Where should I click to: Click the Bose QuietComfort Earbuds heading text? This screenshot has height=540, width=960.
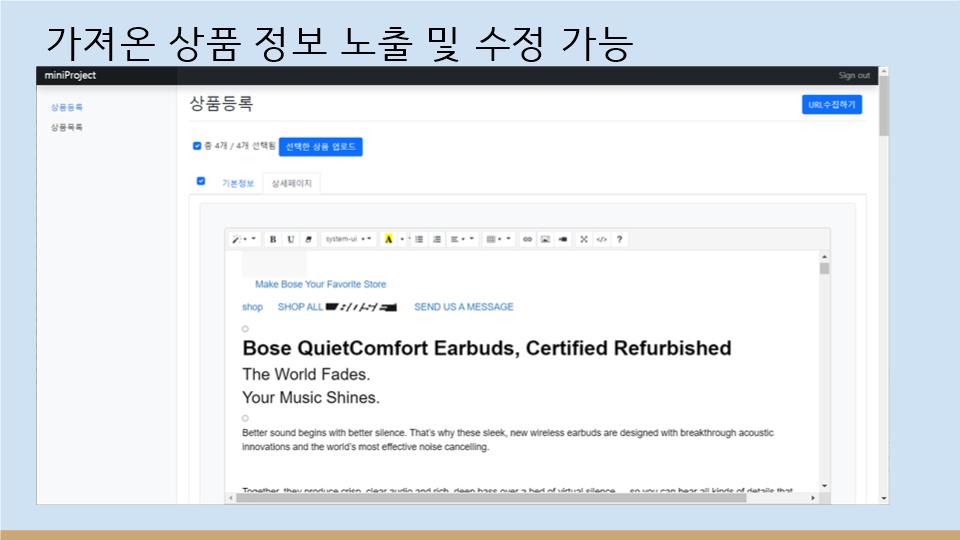(487, 348)
